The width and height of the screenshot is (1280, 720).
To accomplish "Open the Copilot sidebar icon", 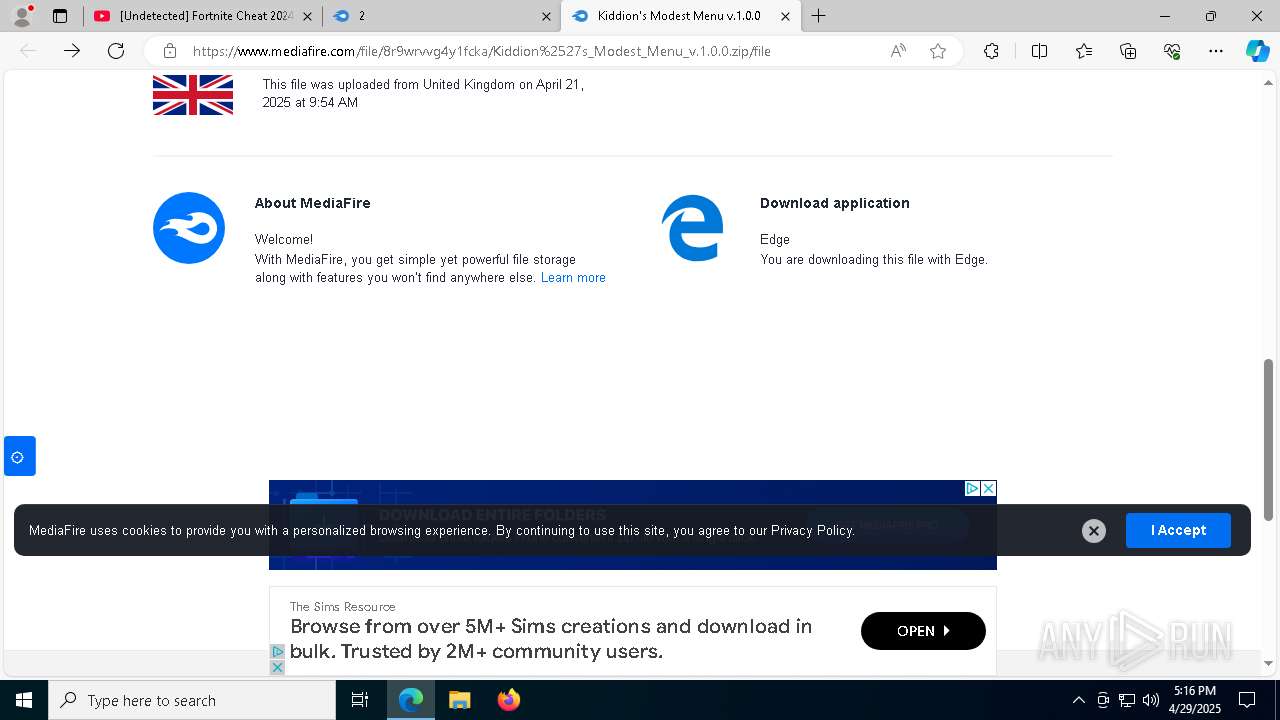I will point(1257,51).
